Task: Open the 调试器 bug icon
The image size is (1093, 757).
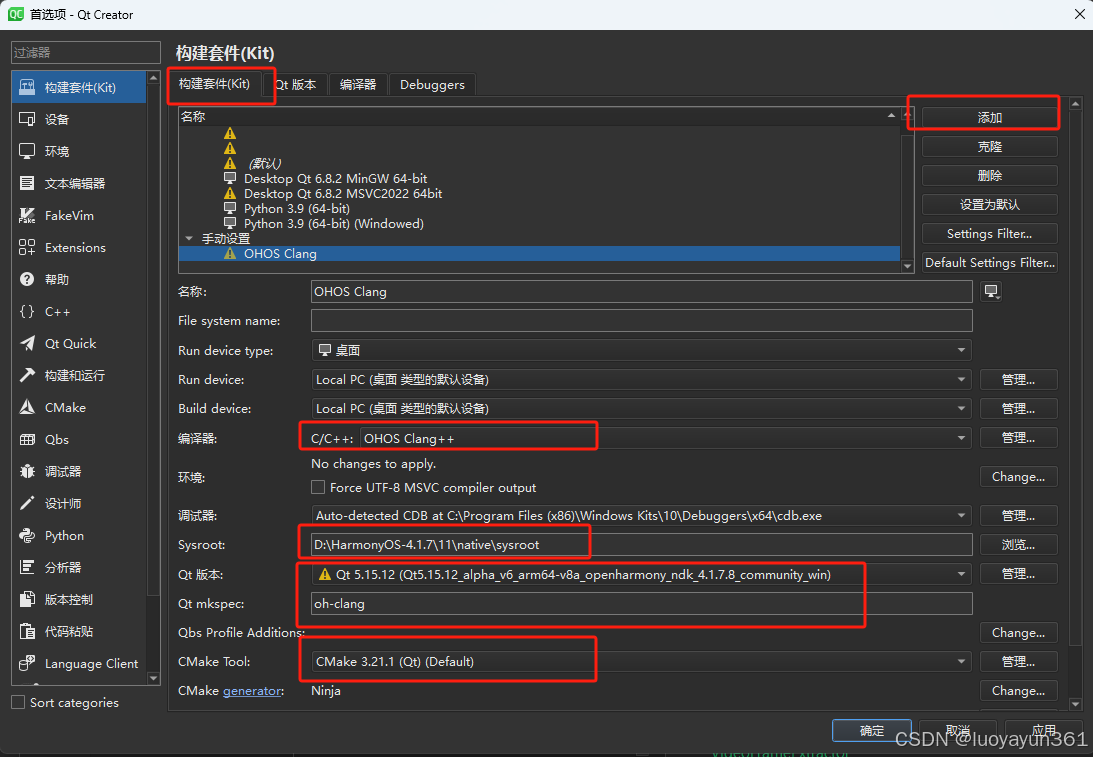Action: click(27, 471)
